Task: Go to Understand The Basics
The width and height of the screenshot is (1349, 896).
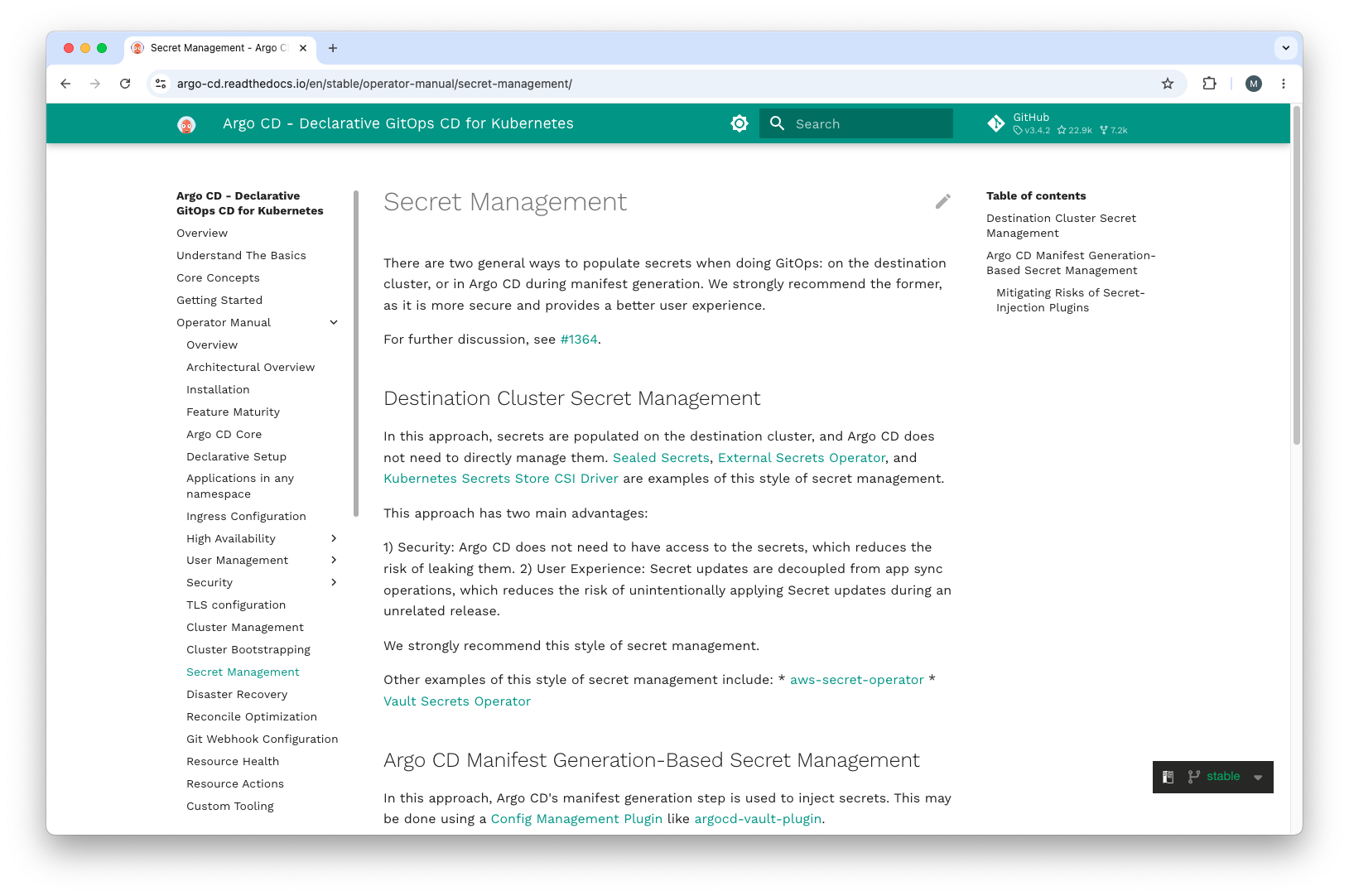Action: click(x=241, y=255)
